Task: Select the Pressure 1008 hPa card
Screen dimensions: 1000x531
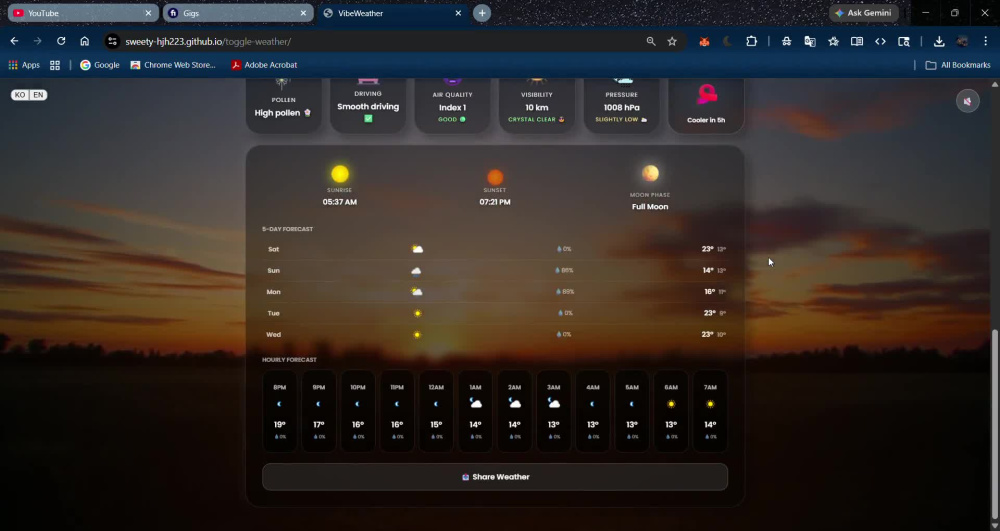Action: 621,105
